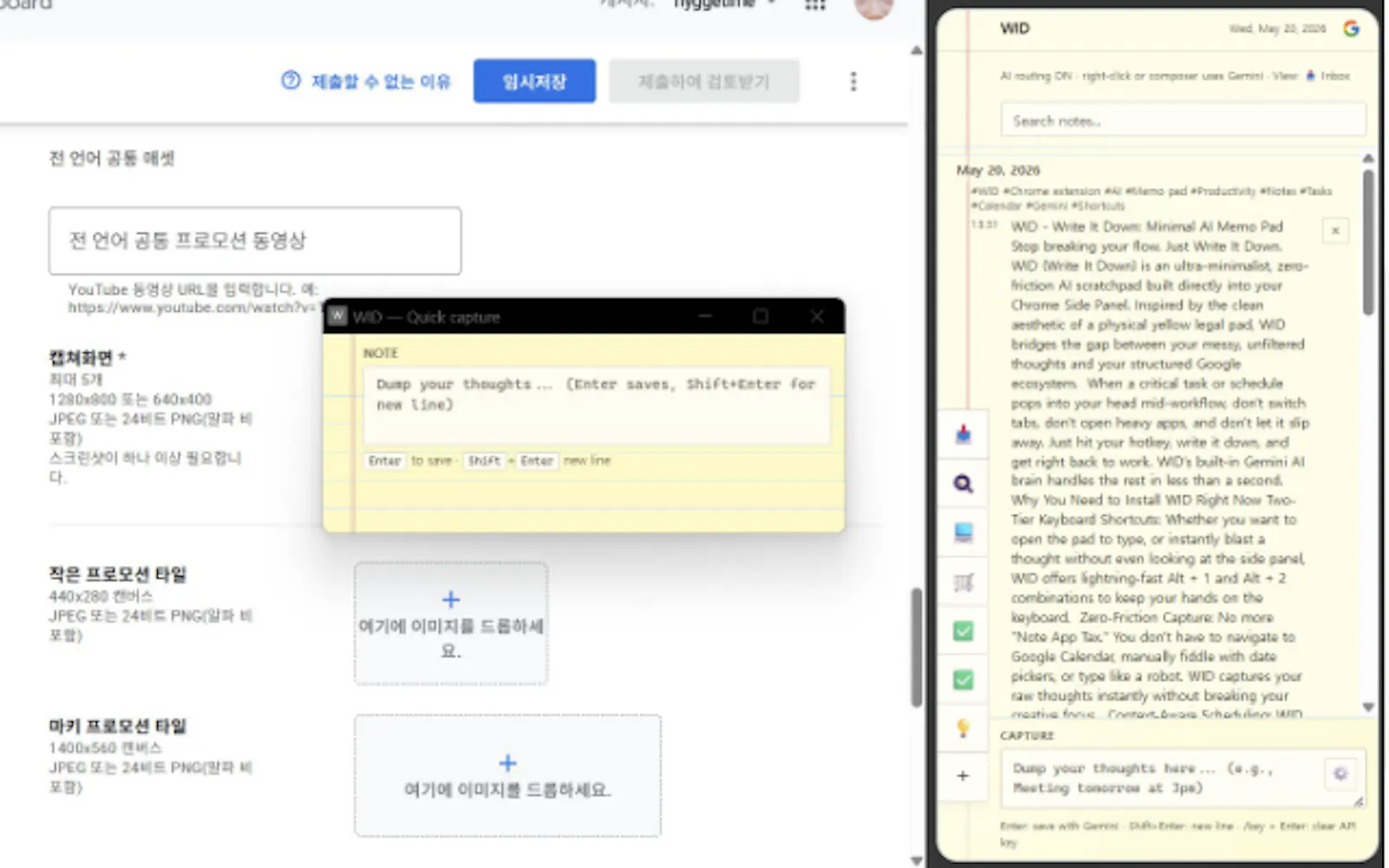Click the W icon in Quick capture title bar
Image resolution: width=1389 pixels, height=868 pixels.
[x=339, y=316]
